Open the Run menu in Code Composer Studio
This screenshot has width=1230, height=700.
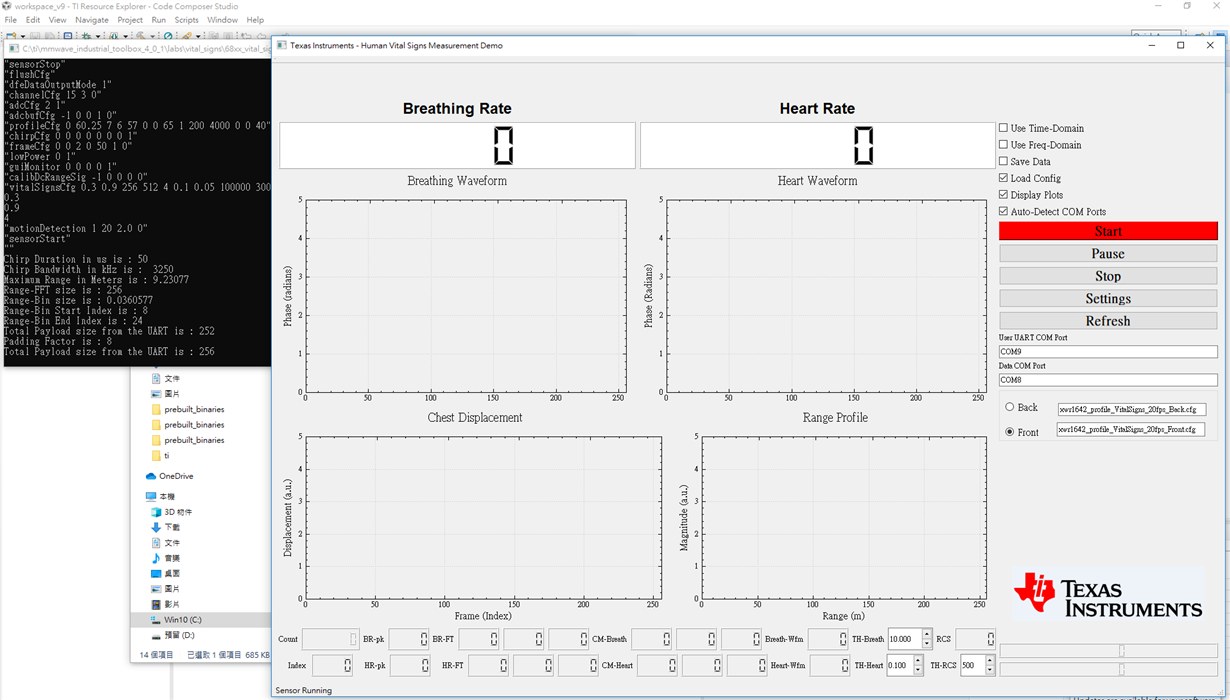[x=159, y=20]
